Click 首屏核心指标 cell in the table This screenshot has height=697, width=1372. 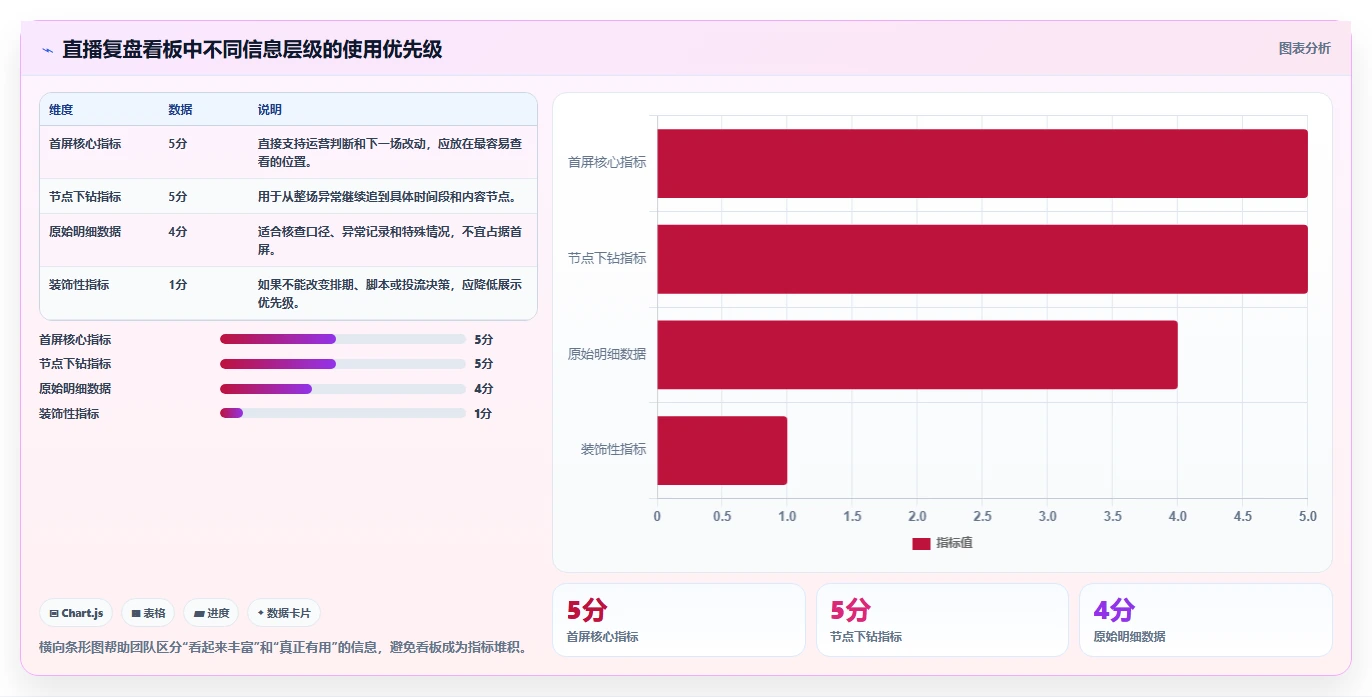[x=85, y=144]
